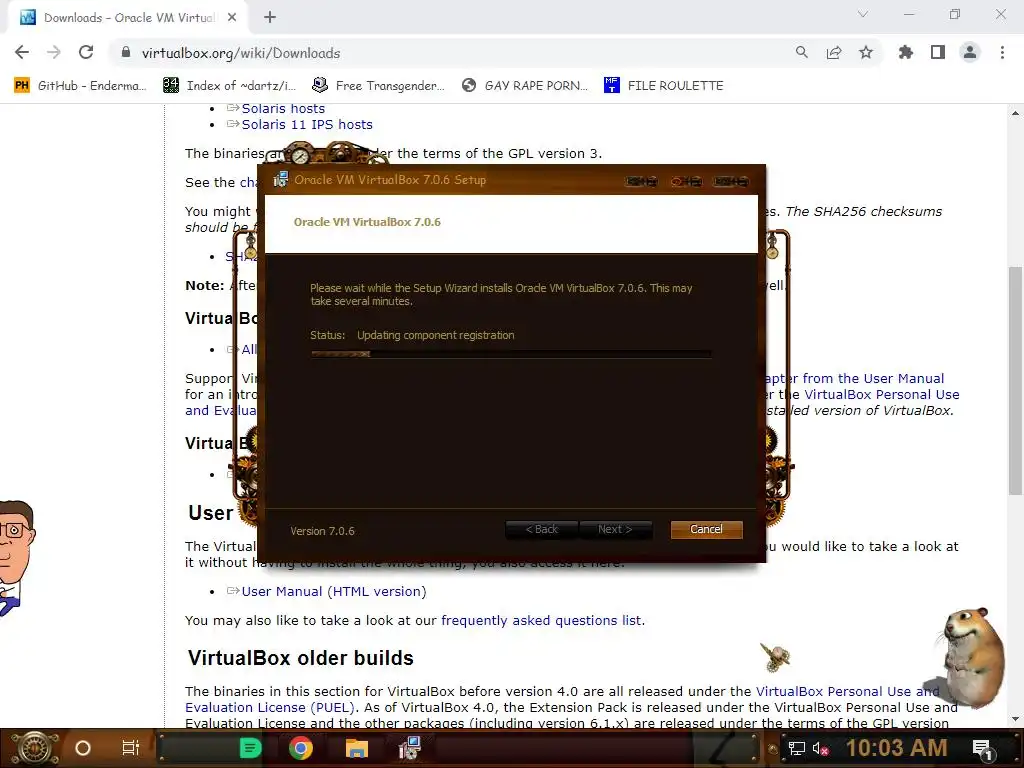Open the notification center icon

click(982, 748)
